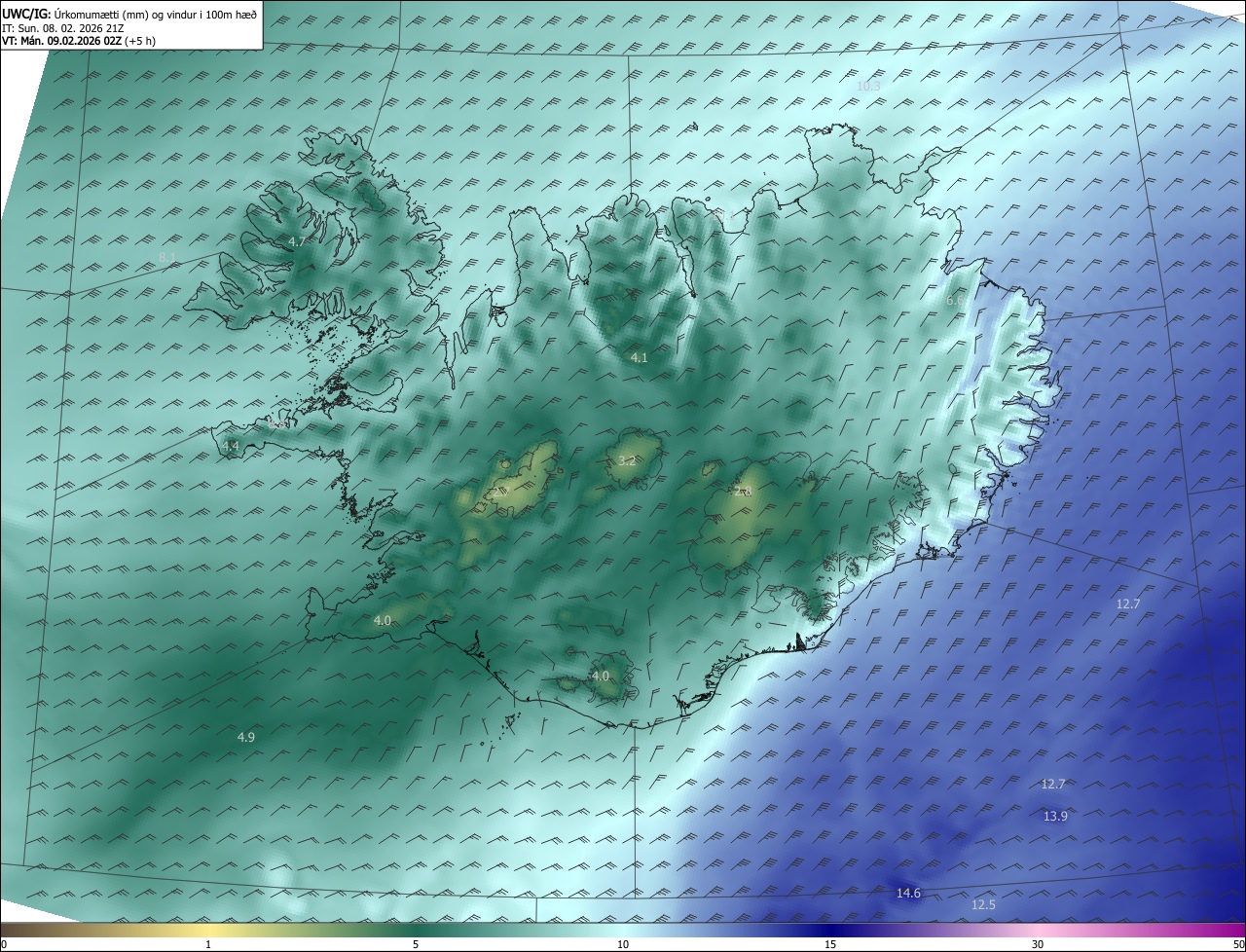Click the colorbar tick labeled 0
Image resolution: width=1246 pixels, height=952 pixels.
(x=4, y=944)
